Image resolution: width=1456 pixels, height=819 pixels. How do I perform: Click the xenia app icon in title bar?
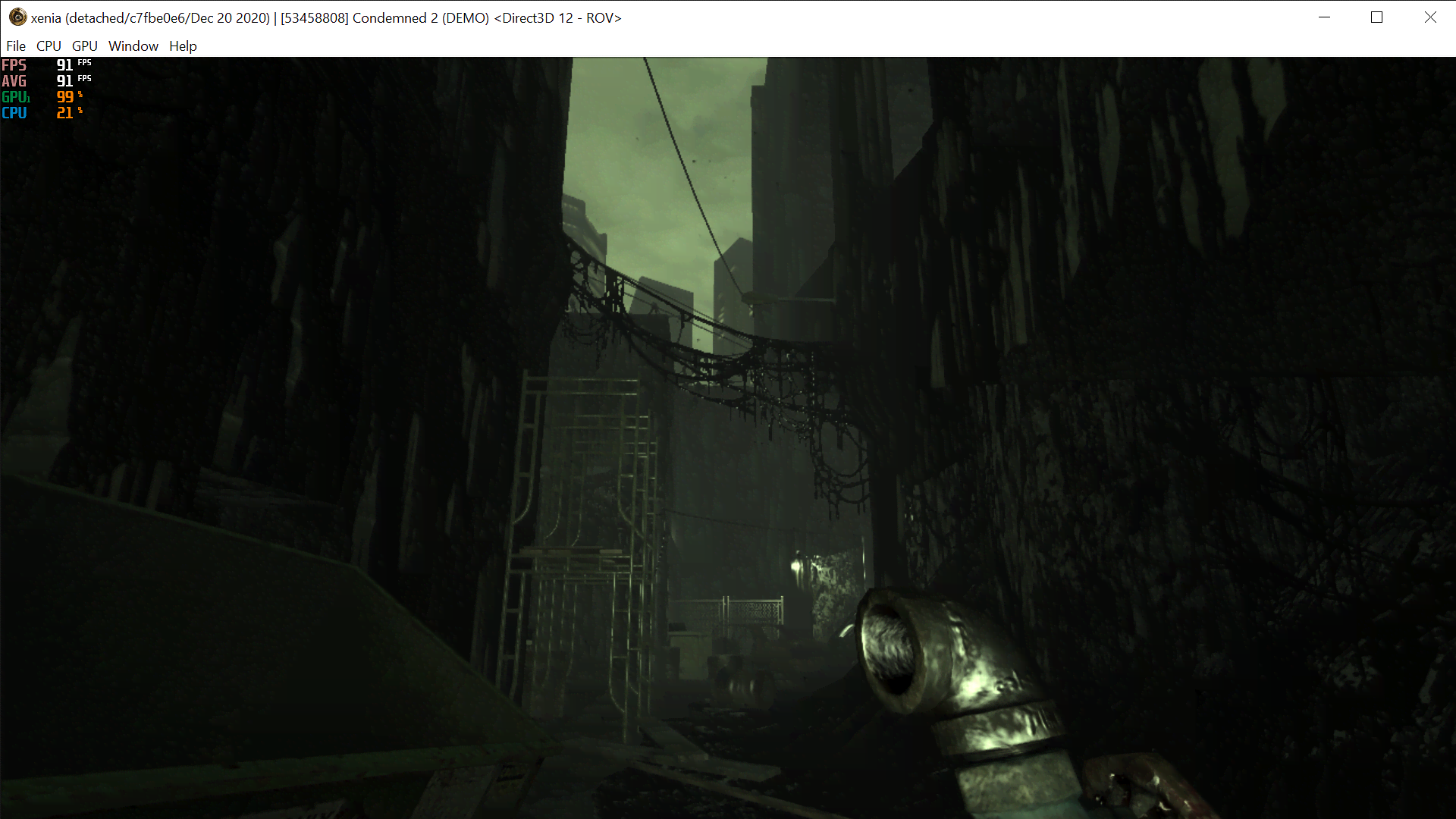(x=17, y=17)
